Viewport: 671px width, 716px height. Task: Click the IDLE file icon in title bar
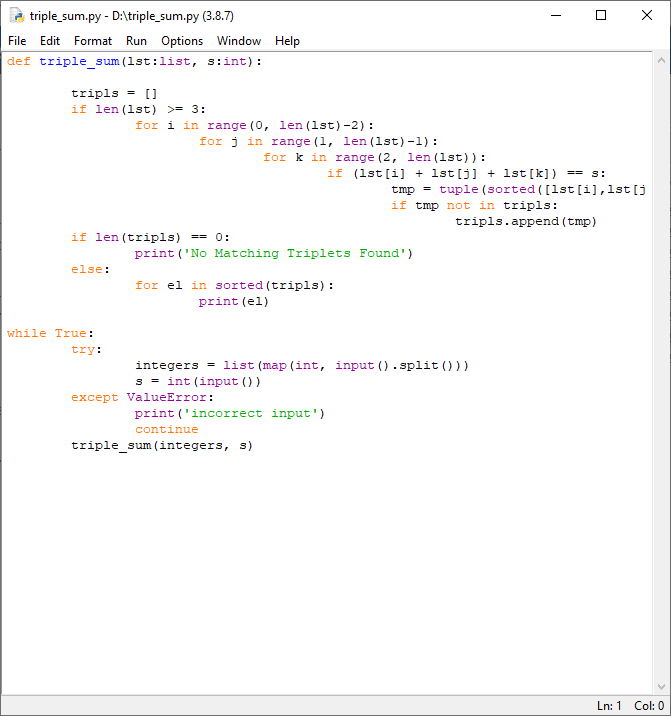17,15
